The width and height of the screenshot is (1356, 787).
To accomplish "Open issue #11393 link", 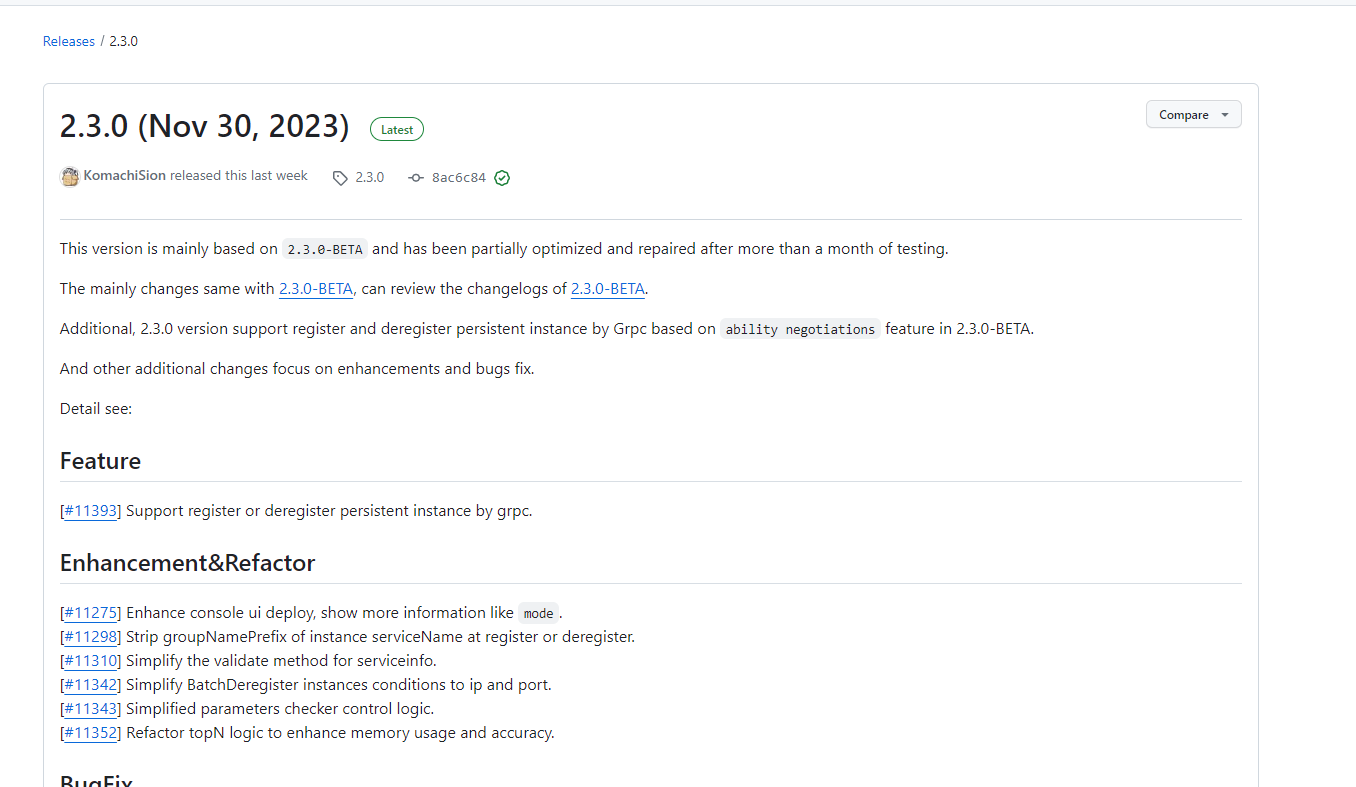I will coord(91,511).
